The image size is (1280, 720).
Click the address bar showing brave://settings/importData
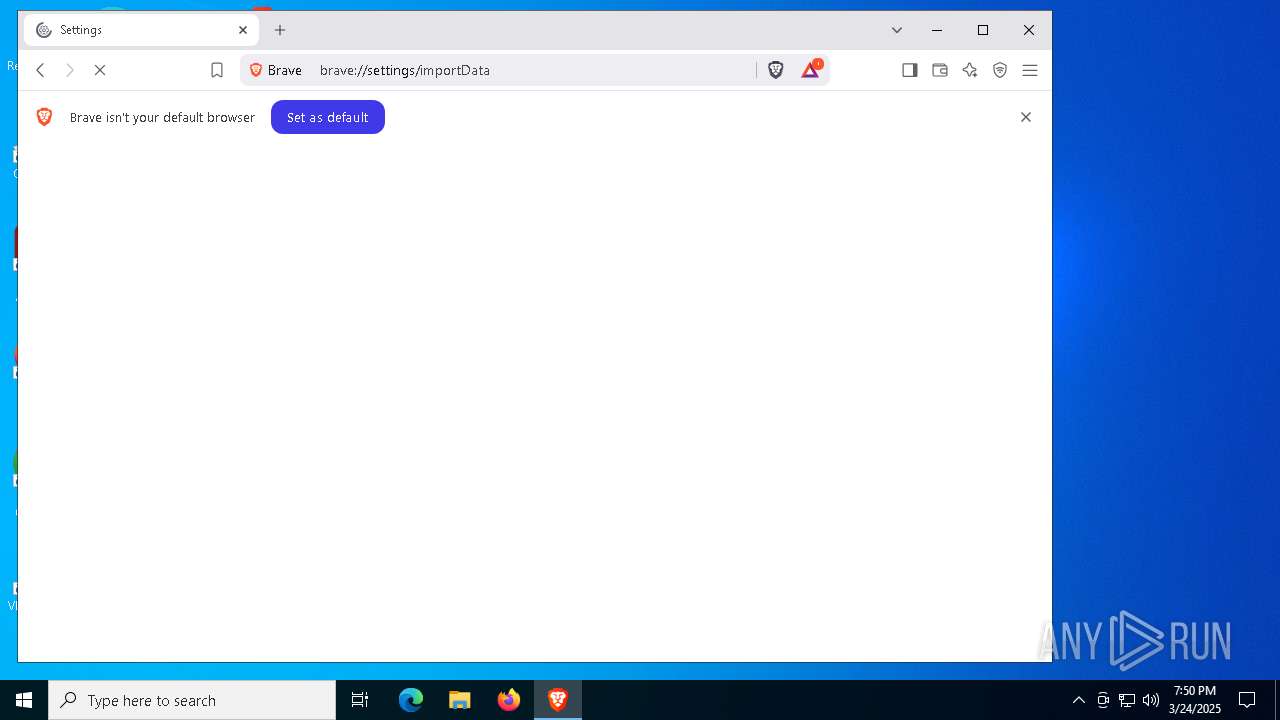pos(535,70)
